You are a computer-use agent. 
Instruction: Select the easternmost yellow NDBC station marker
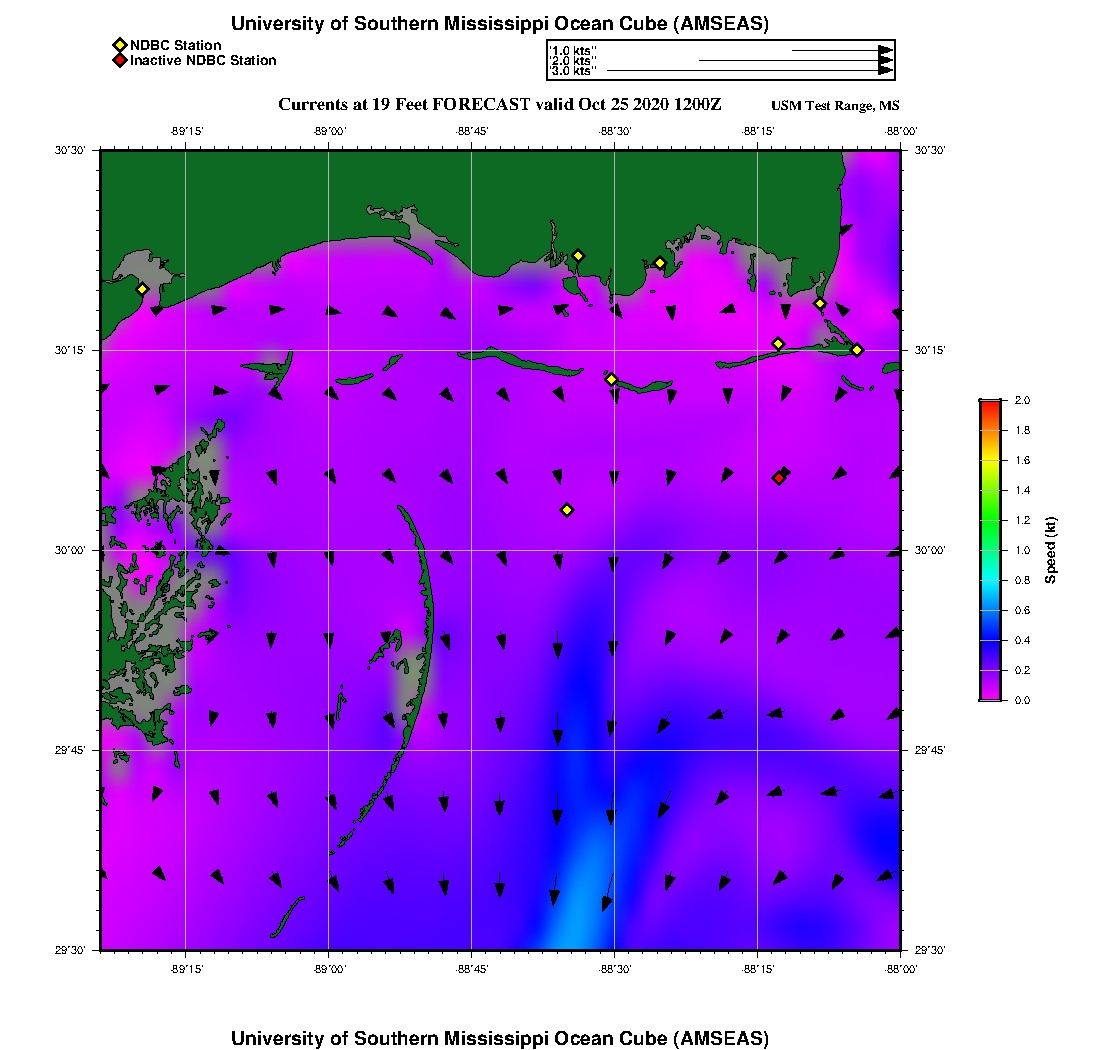[x=857, y=349]
